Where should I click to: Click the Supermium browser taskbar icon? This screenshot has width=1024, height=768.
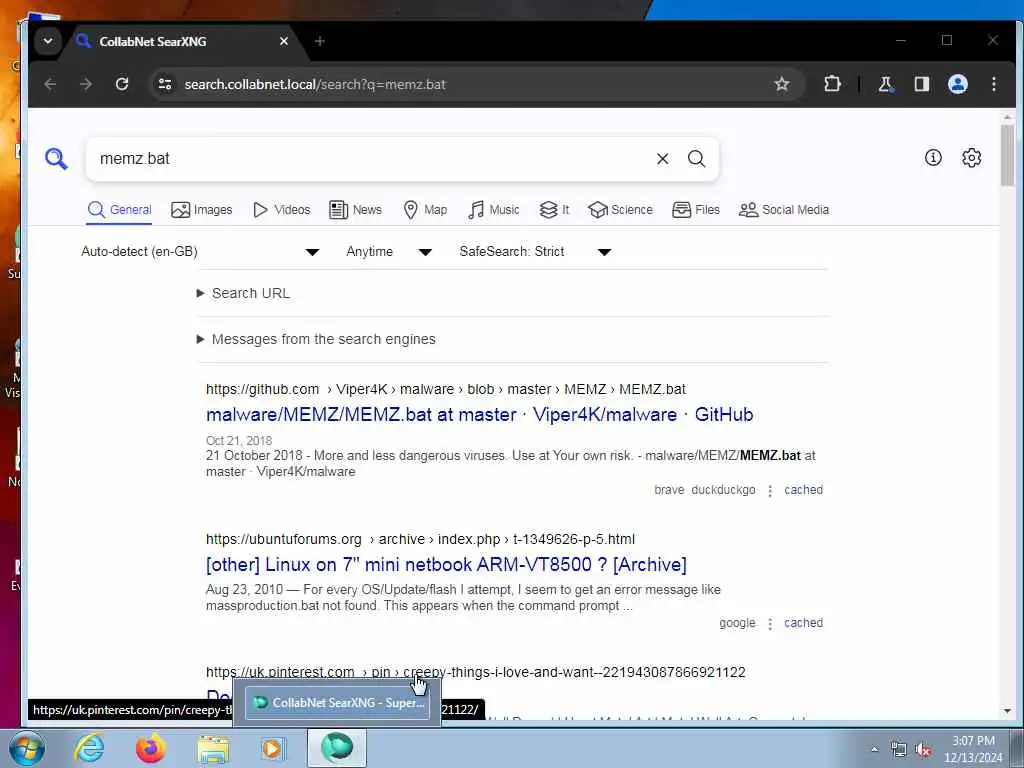tap(337, 748)
